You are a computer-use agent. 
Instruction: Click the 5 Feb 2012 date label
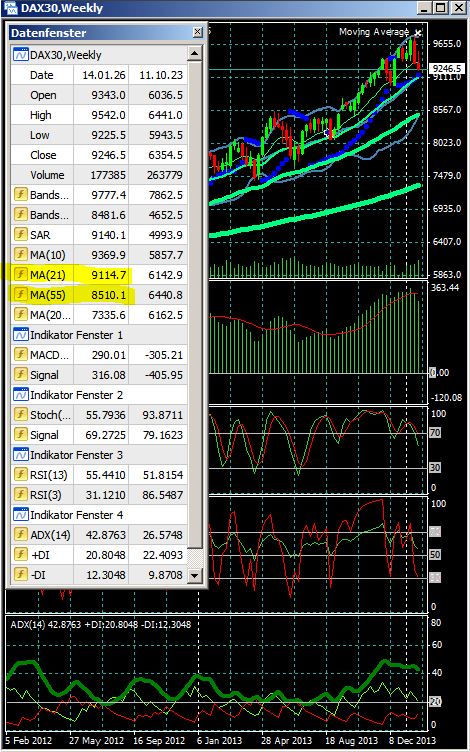(29, 740)
